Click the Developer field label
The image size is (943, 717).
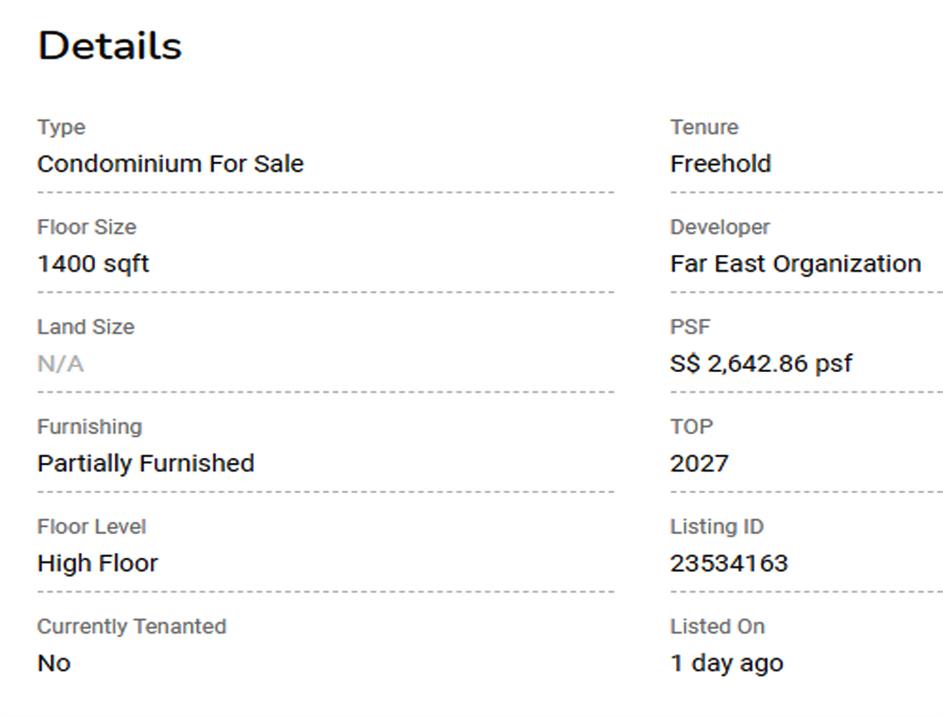(720, 227)
